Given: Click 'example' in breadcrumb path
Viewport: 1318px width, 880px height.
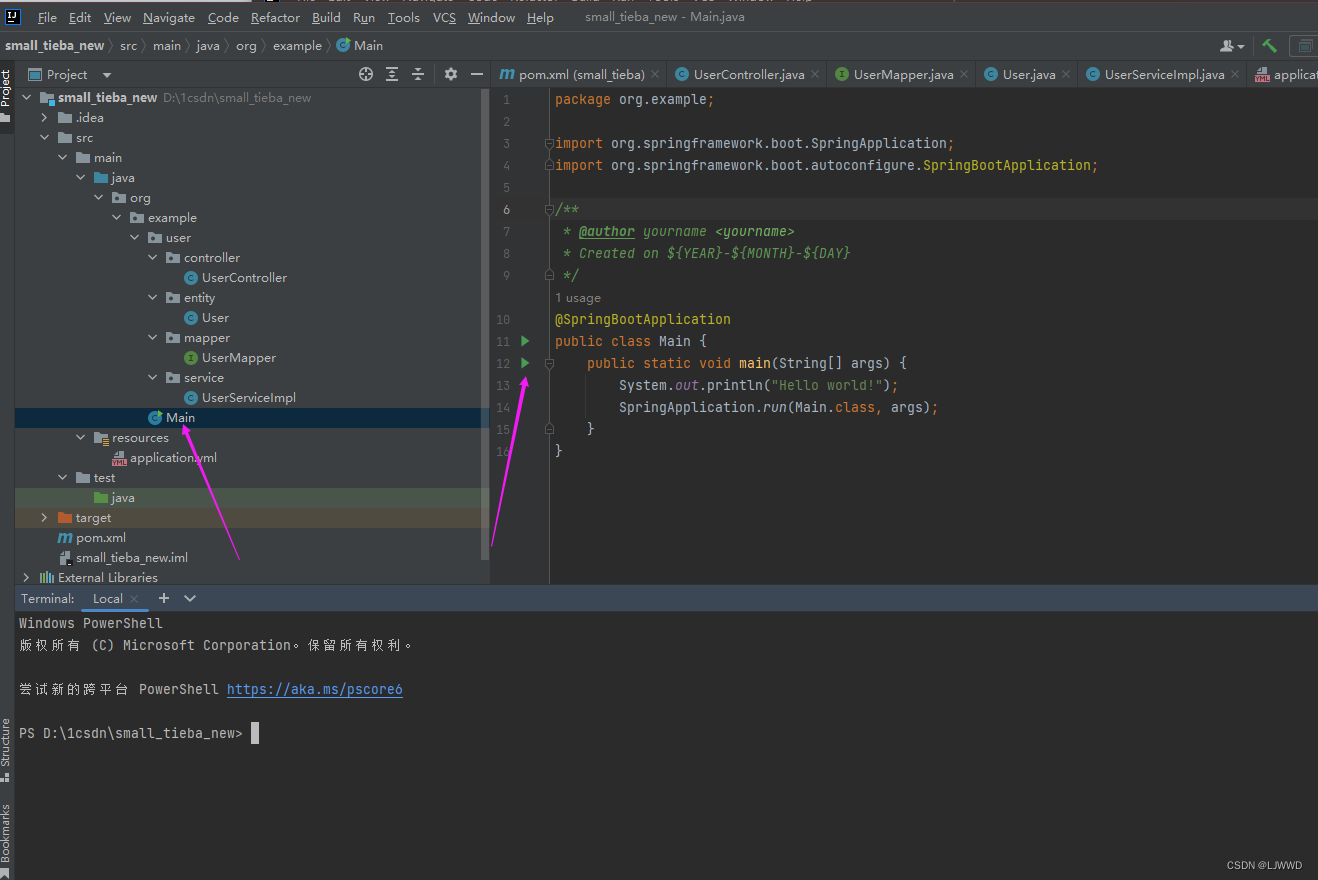Looking at the screenshot, I should [x=297, y=46].
